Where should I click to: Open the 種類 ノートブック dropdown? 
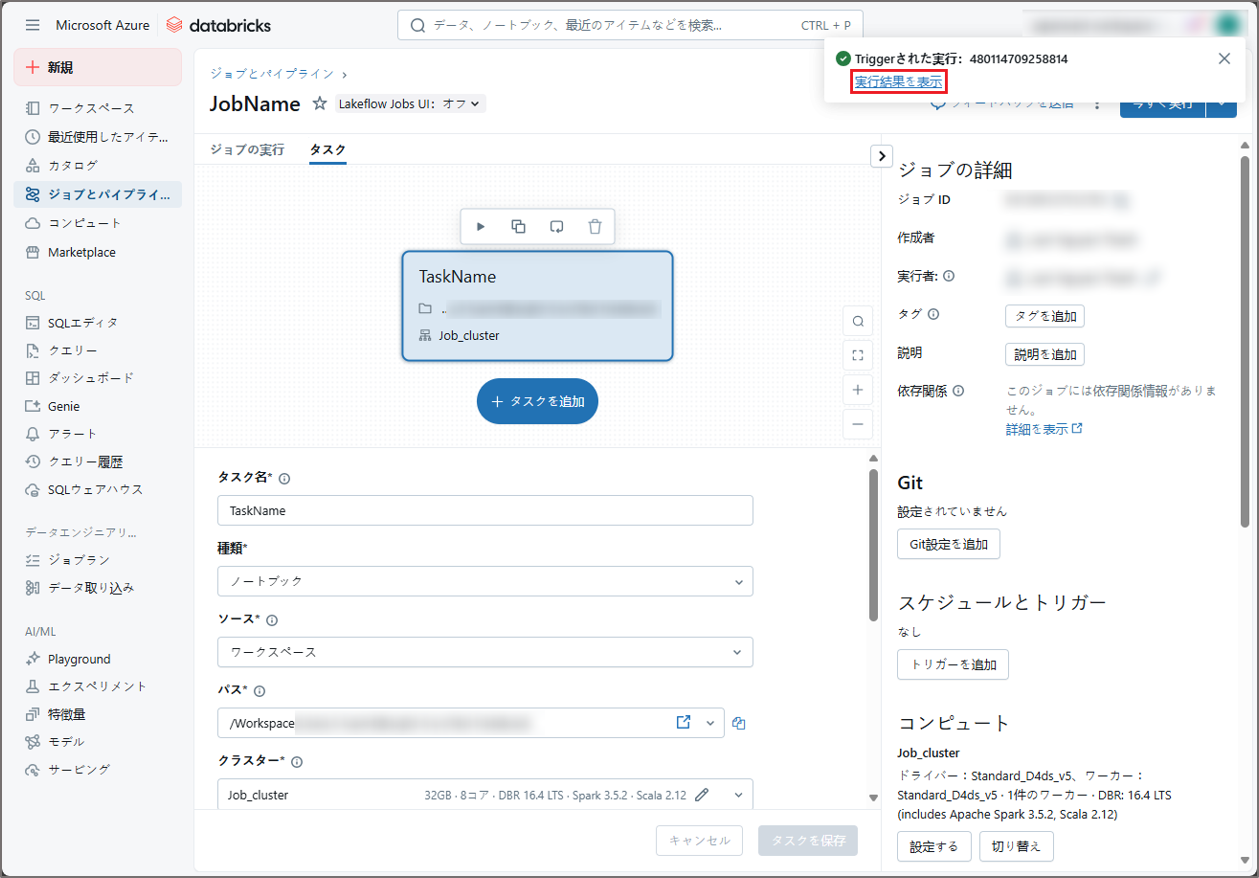tap(485, 581)
